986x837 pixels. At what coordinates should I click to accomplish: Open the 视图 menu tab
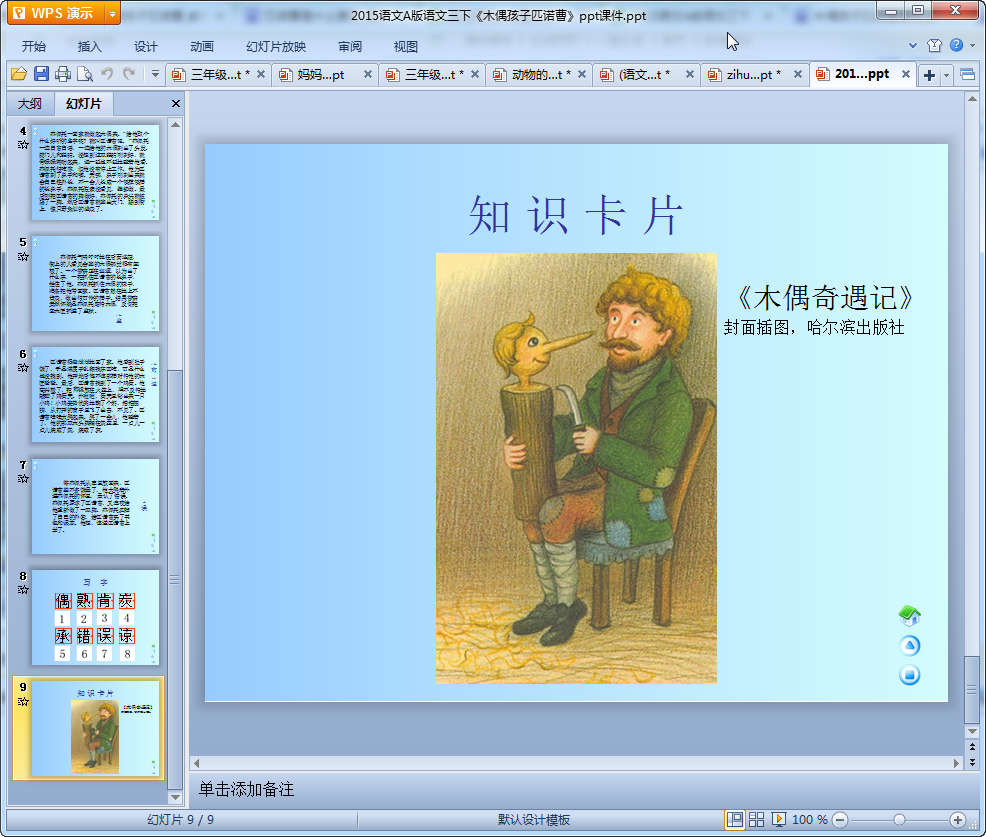406,47
